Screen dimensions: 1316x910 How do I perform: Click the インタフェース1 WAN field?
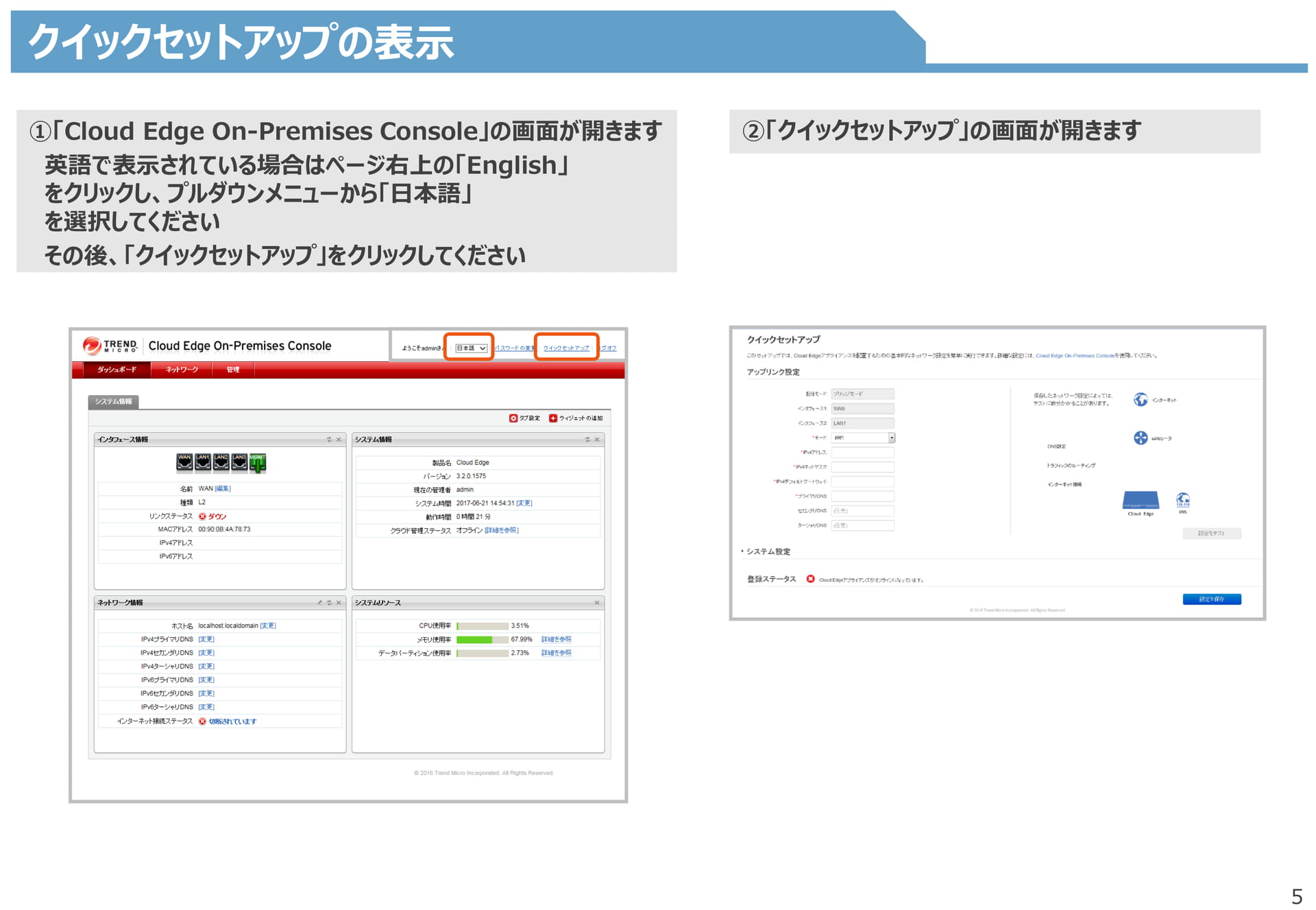[x=863, y=409]
